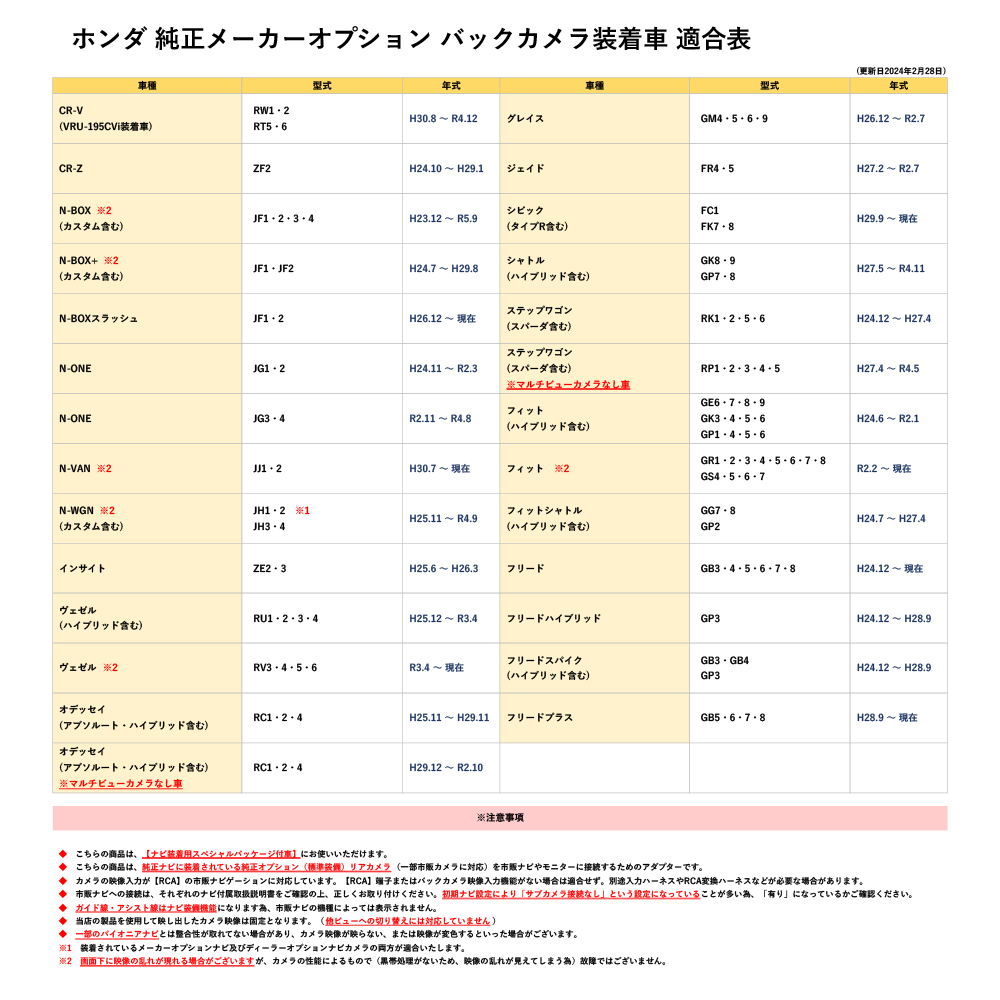Click the JG1・2 model cell
This screenshot has width=1000, height=1000.
322,369
